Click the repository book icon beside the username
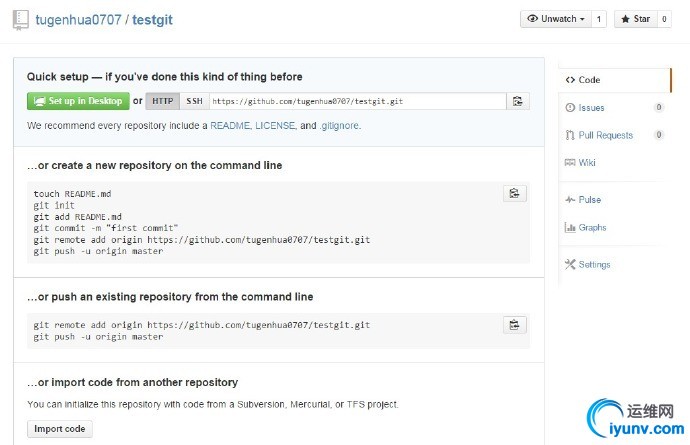The width and height of the screenshot is (690, 445). pos(21,20)
